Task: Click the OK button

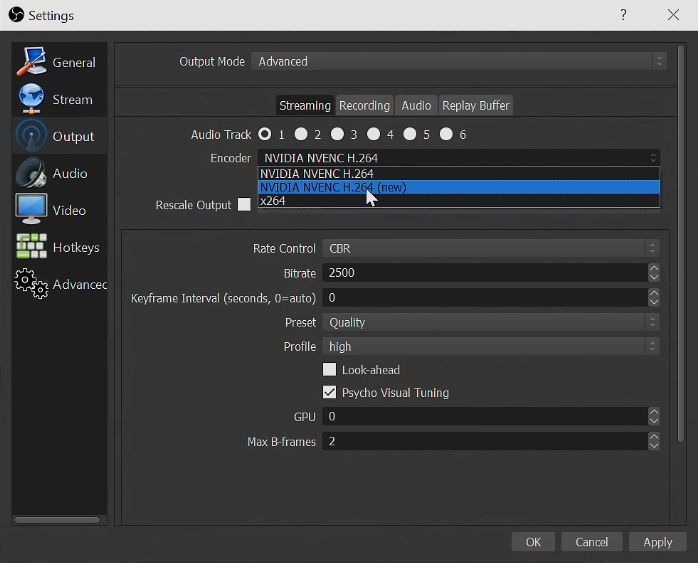Action: [533, 542]
